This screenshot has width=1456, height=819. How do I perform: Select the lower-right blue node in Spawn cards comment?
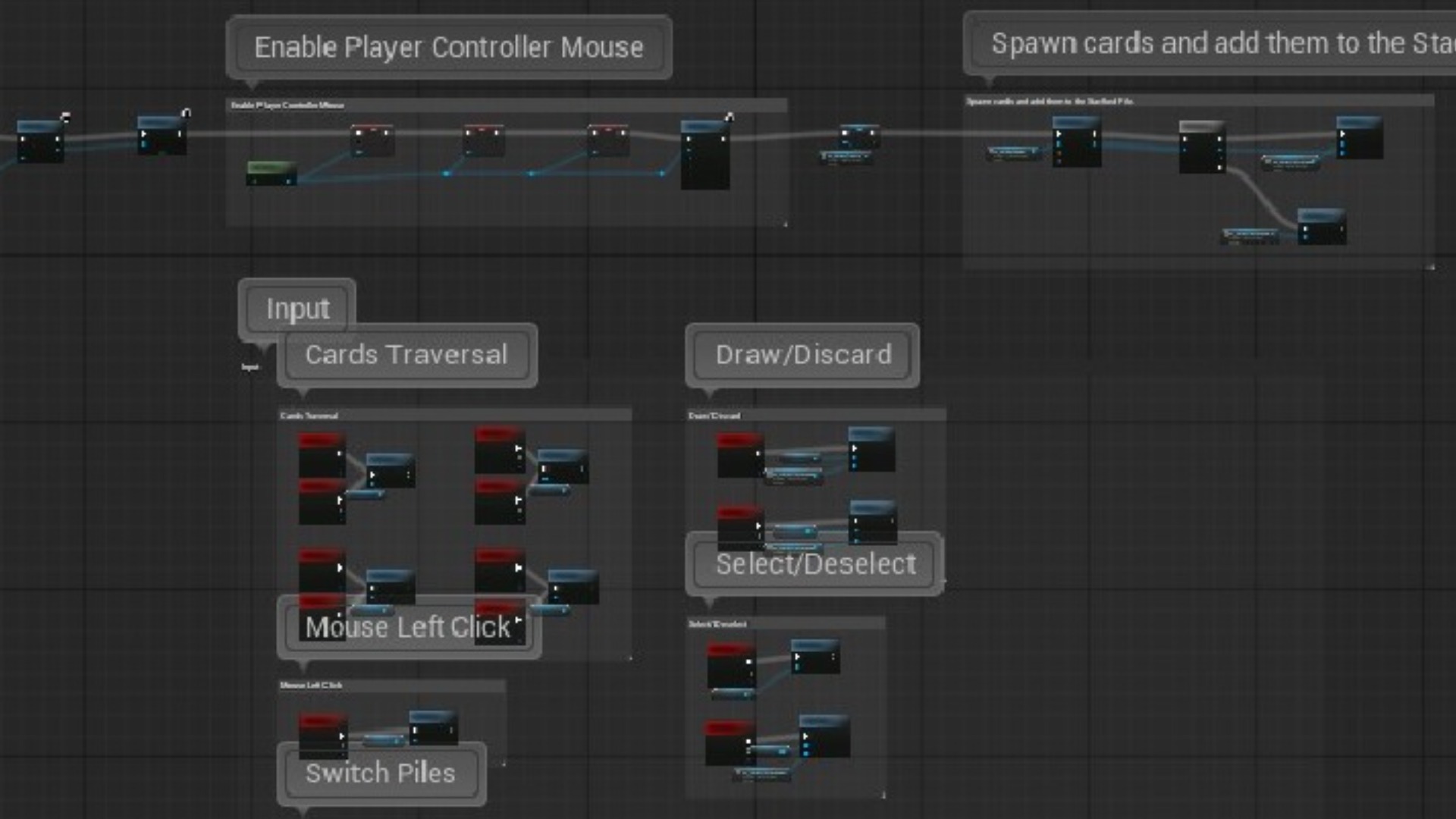[x=1322, y=226]
